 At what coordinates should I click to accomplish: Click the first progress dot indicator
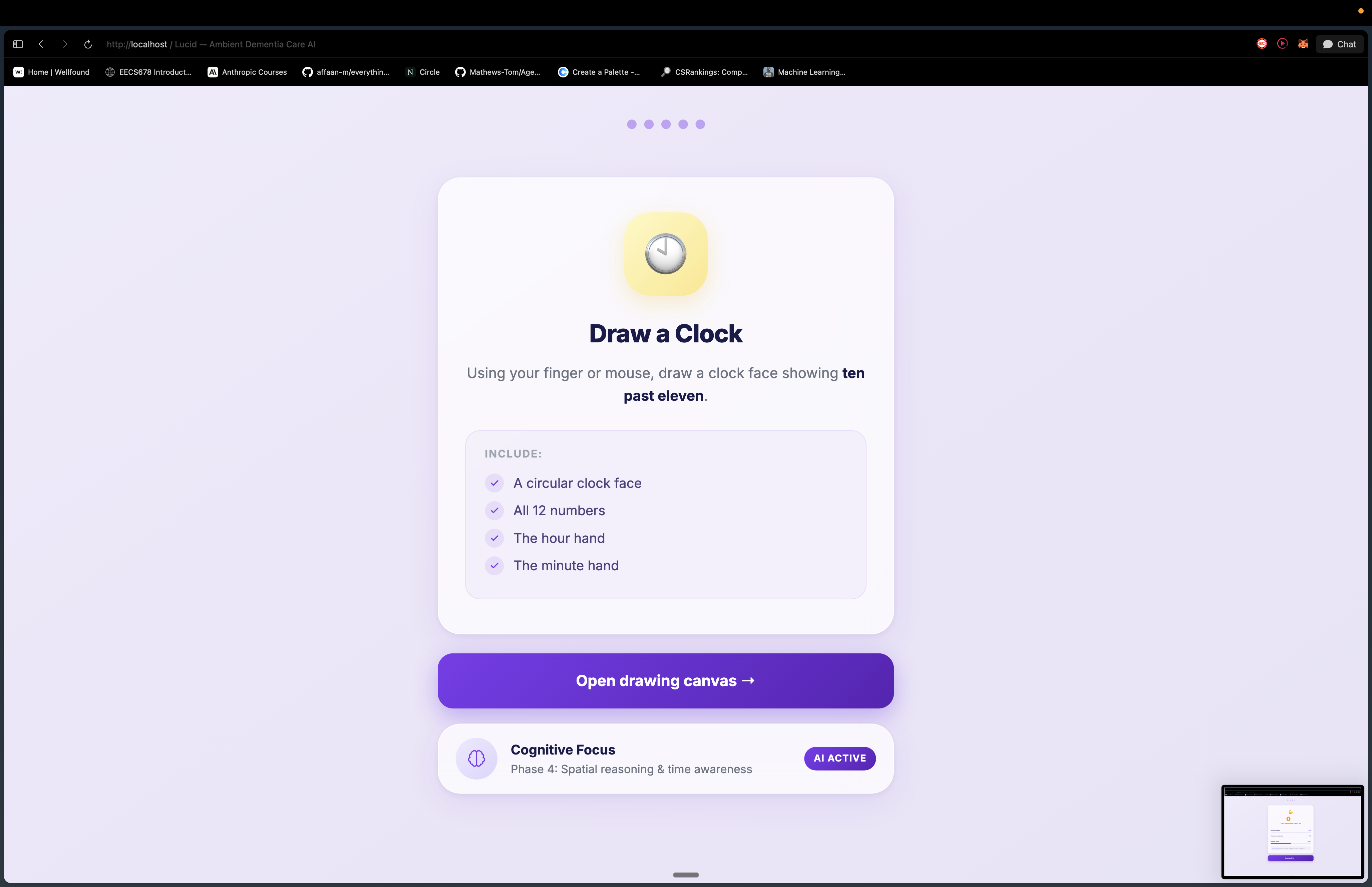tap(632, 124)
